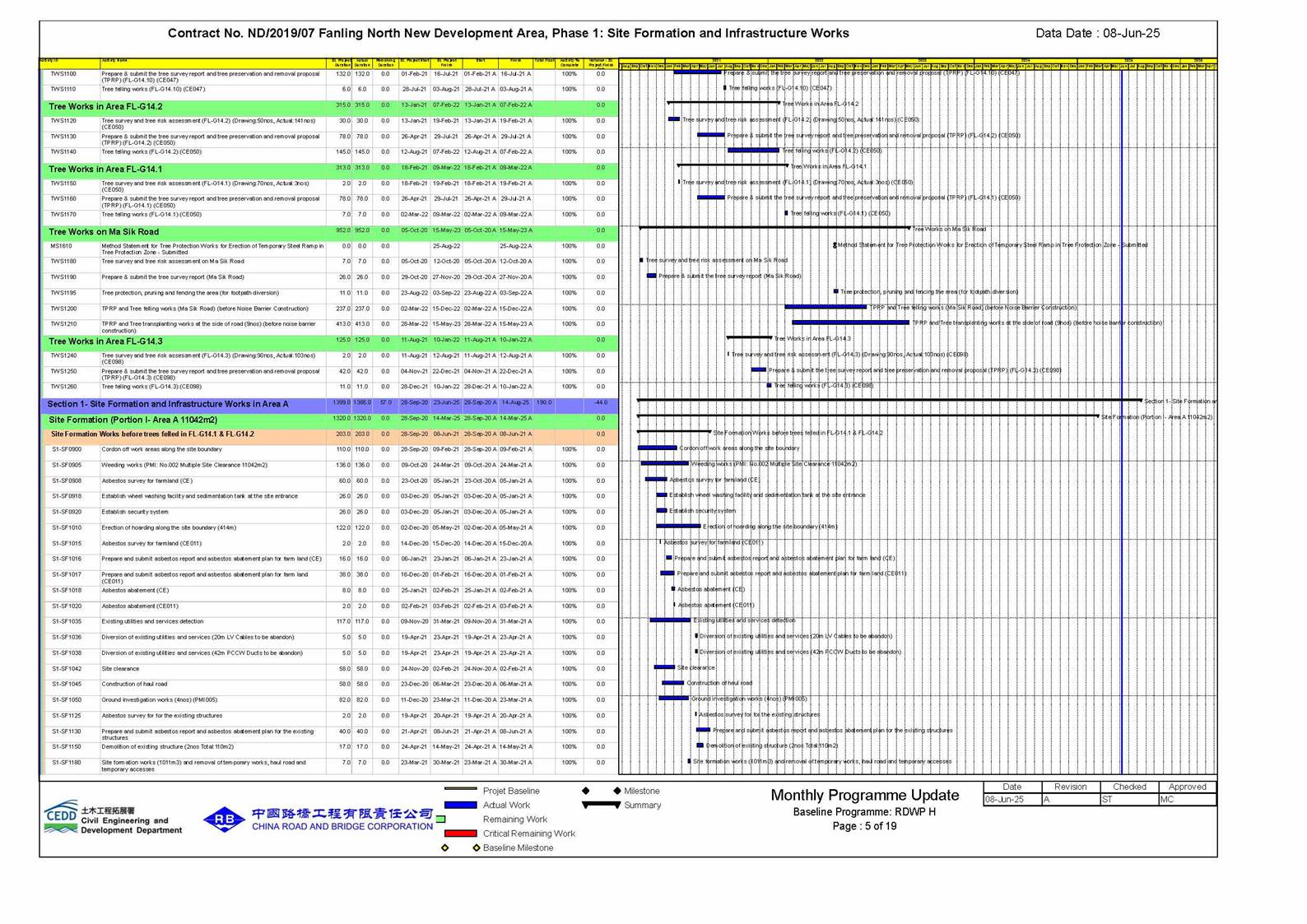Select the Erection of hoarding Gantt bar

point(678,526)
